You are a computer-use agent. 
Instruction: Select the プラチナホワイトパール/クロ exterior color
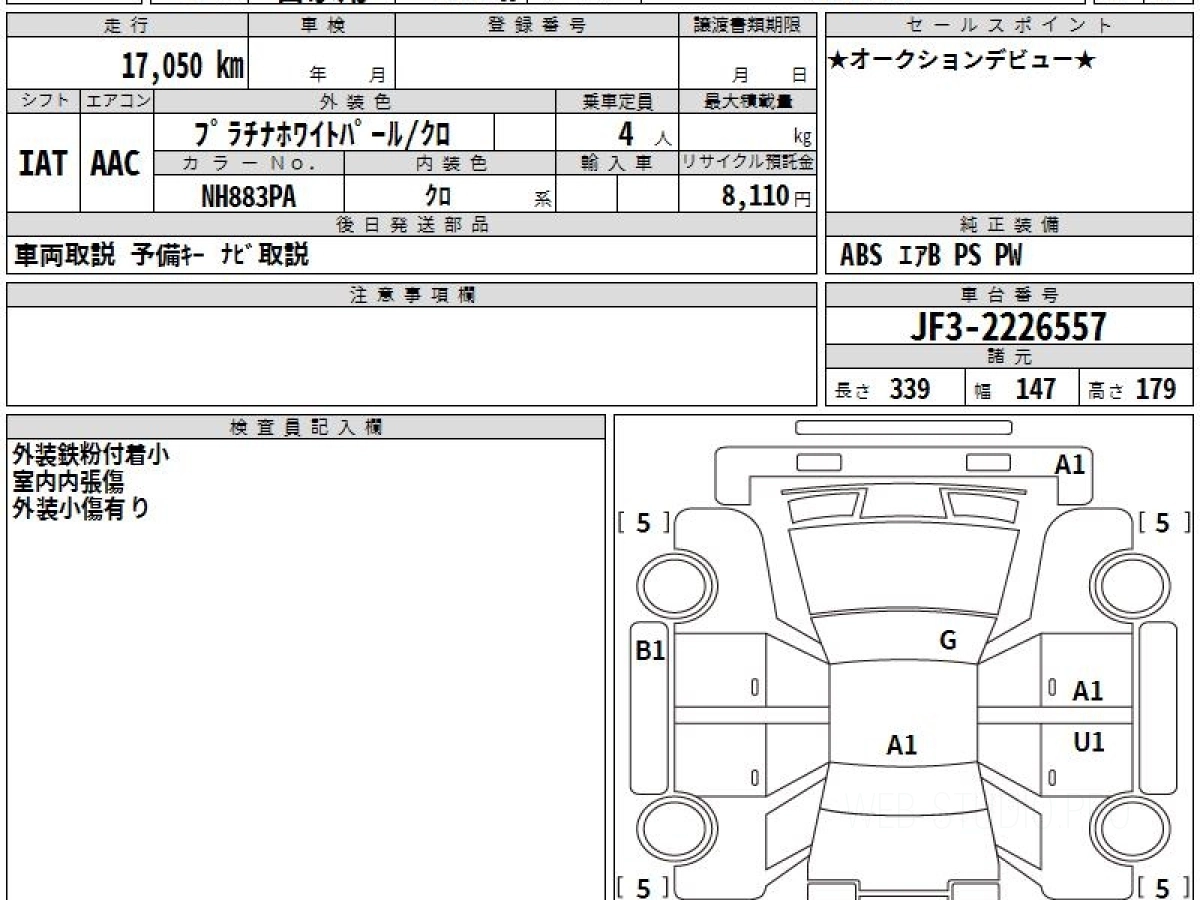[322, 132]
